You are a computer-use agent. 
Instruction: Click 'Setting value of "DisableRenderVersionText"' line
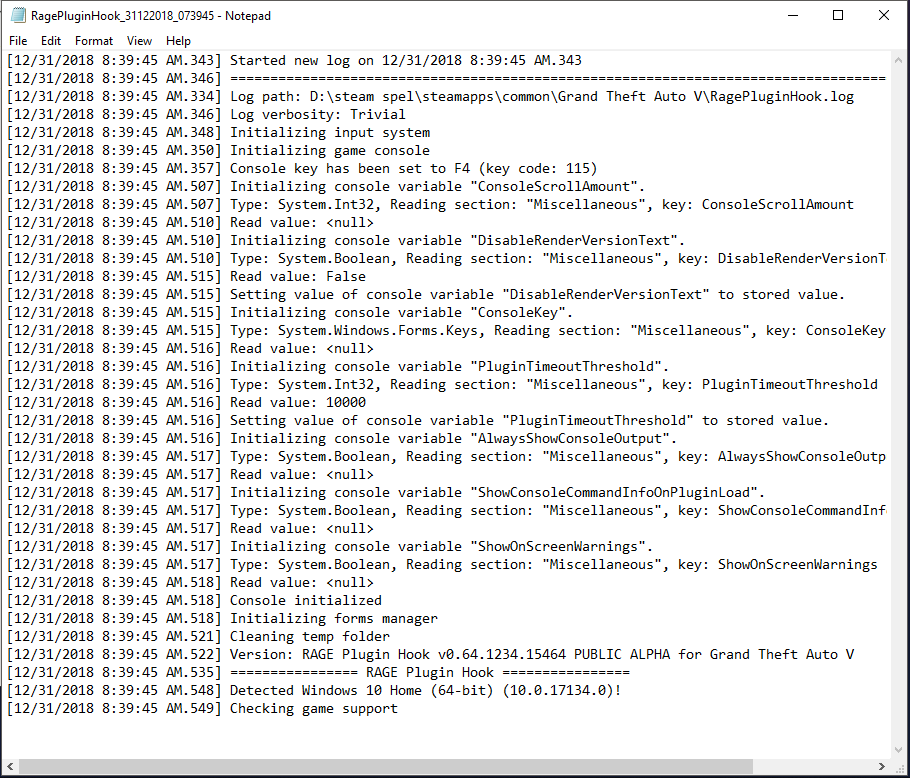tap(426, 294)
